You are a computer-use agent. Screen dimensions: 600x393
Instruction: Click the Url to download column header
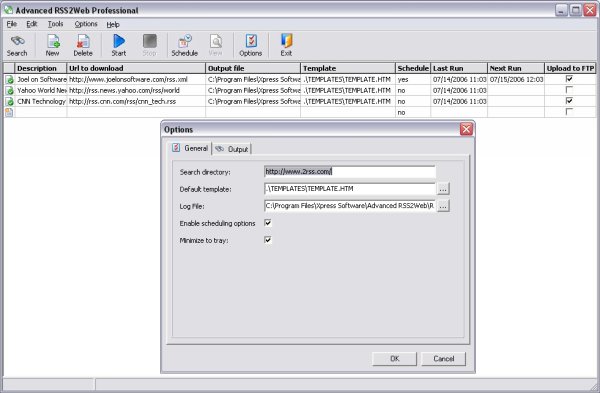tap(136, 68)
